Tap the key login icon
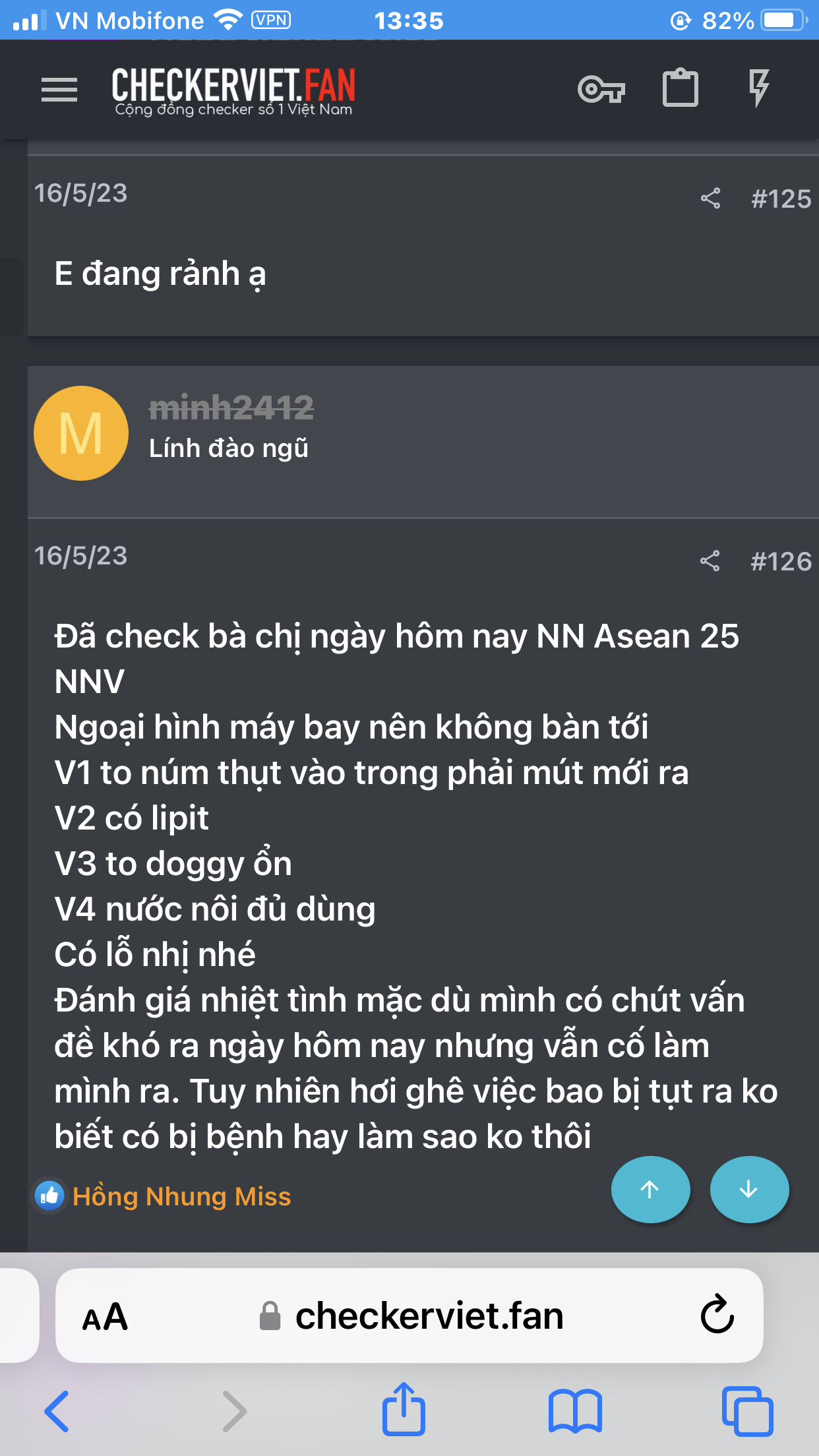819x1456 pixels. [x=601, y=89]
